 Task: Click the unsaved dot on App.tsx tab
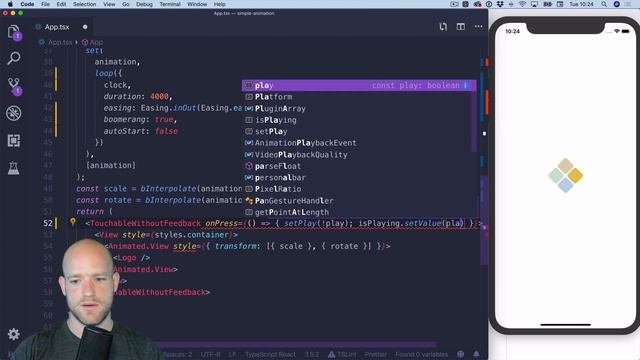(85, 27)
